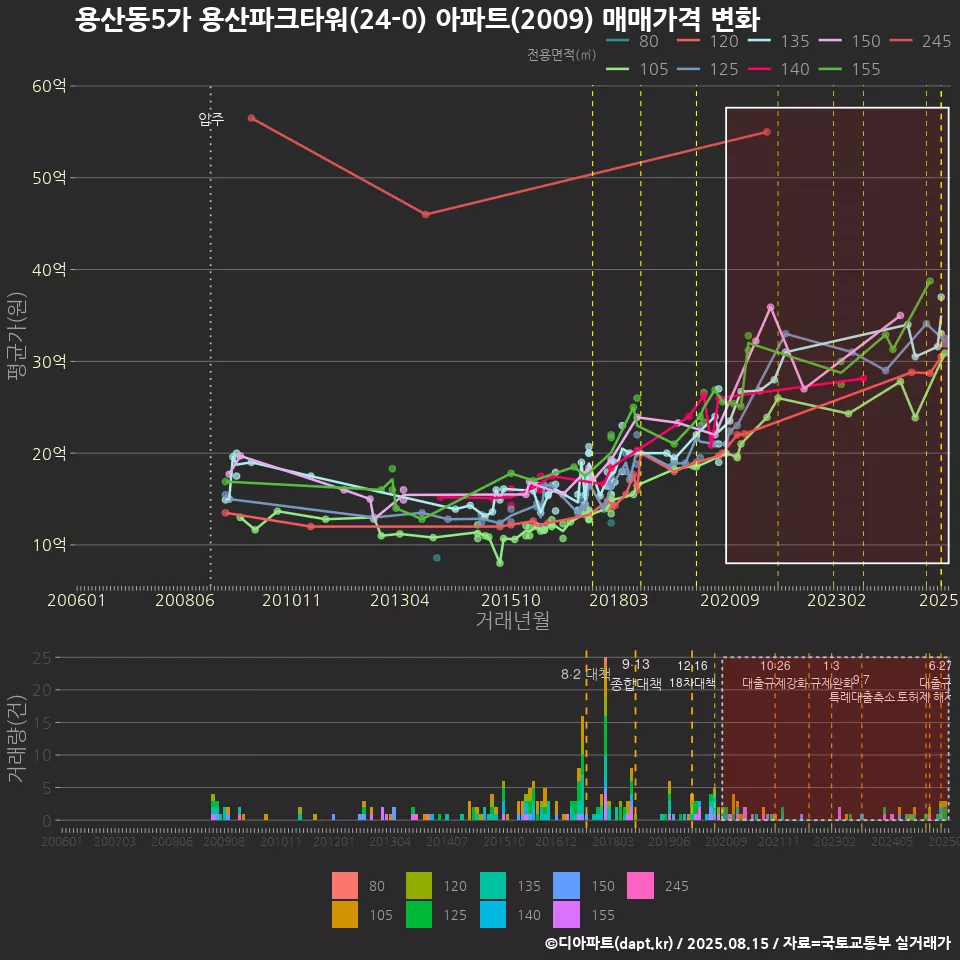Click the blue 150 swatch in bottom legend
This screenshot has height=960, width=960.
click(x=566, y=885)
